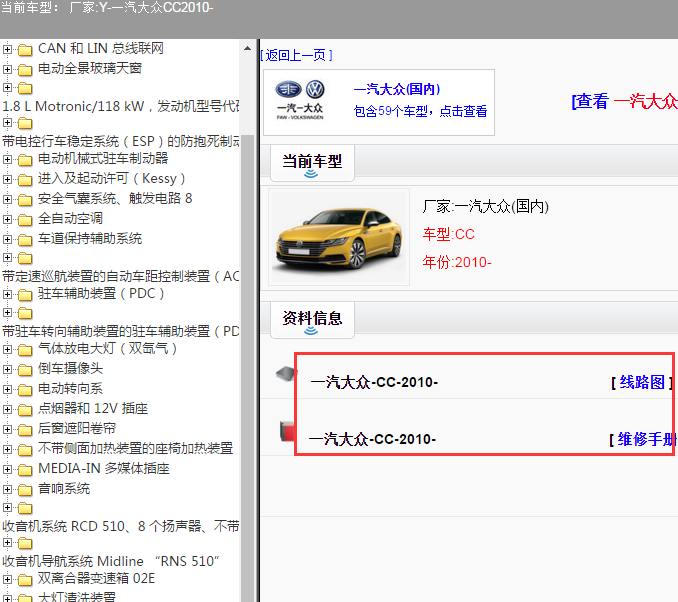Open folder icon for 不带侧面加热装置的座椅加热装置

25,449
